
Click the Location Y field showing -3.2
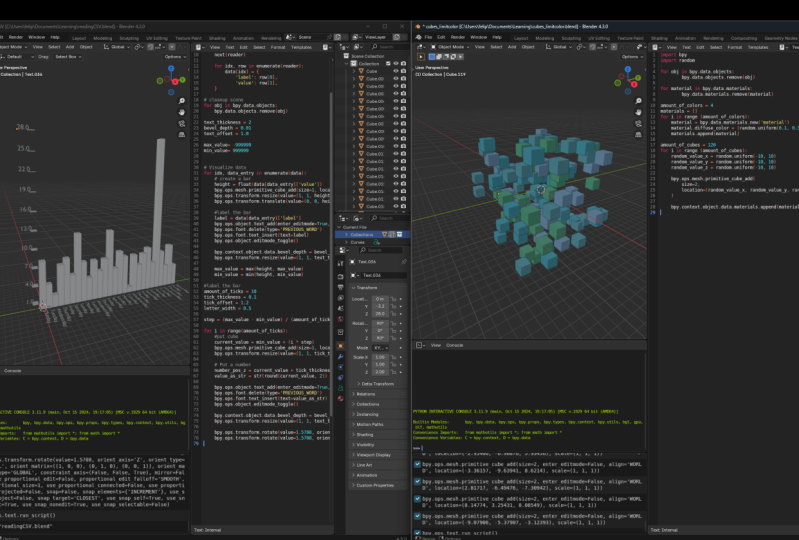tap(380, 306)
